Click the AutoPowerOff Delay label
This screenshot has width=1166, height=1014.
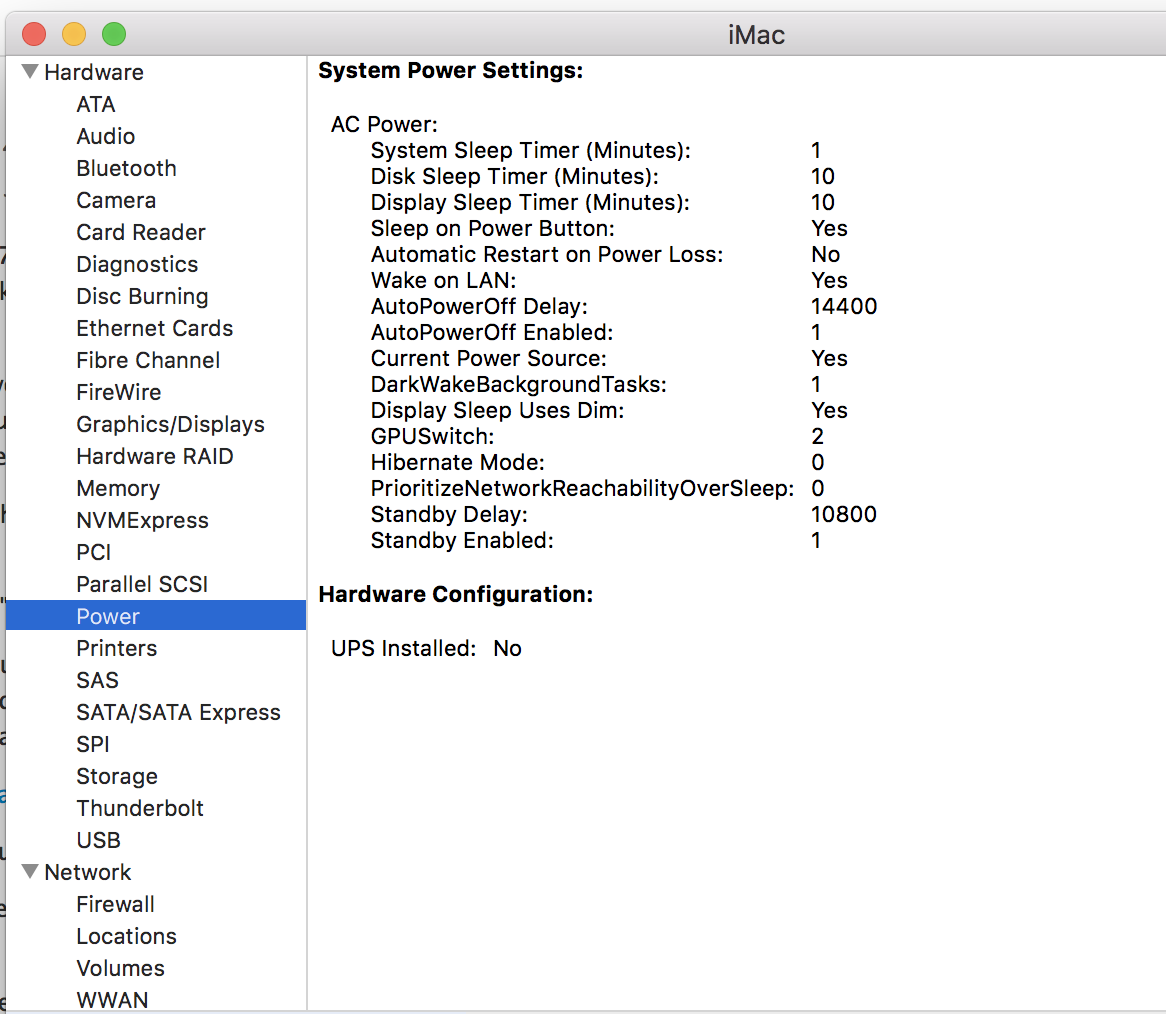click(480, 306)
